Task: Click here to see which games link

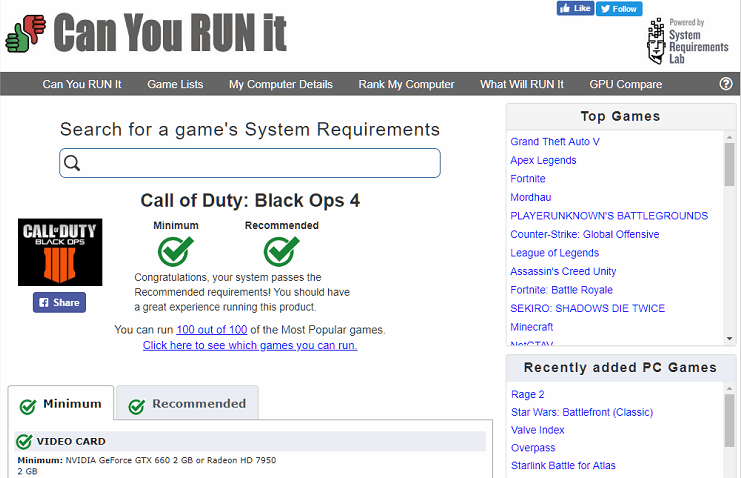Action: pos(249,345)
